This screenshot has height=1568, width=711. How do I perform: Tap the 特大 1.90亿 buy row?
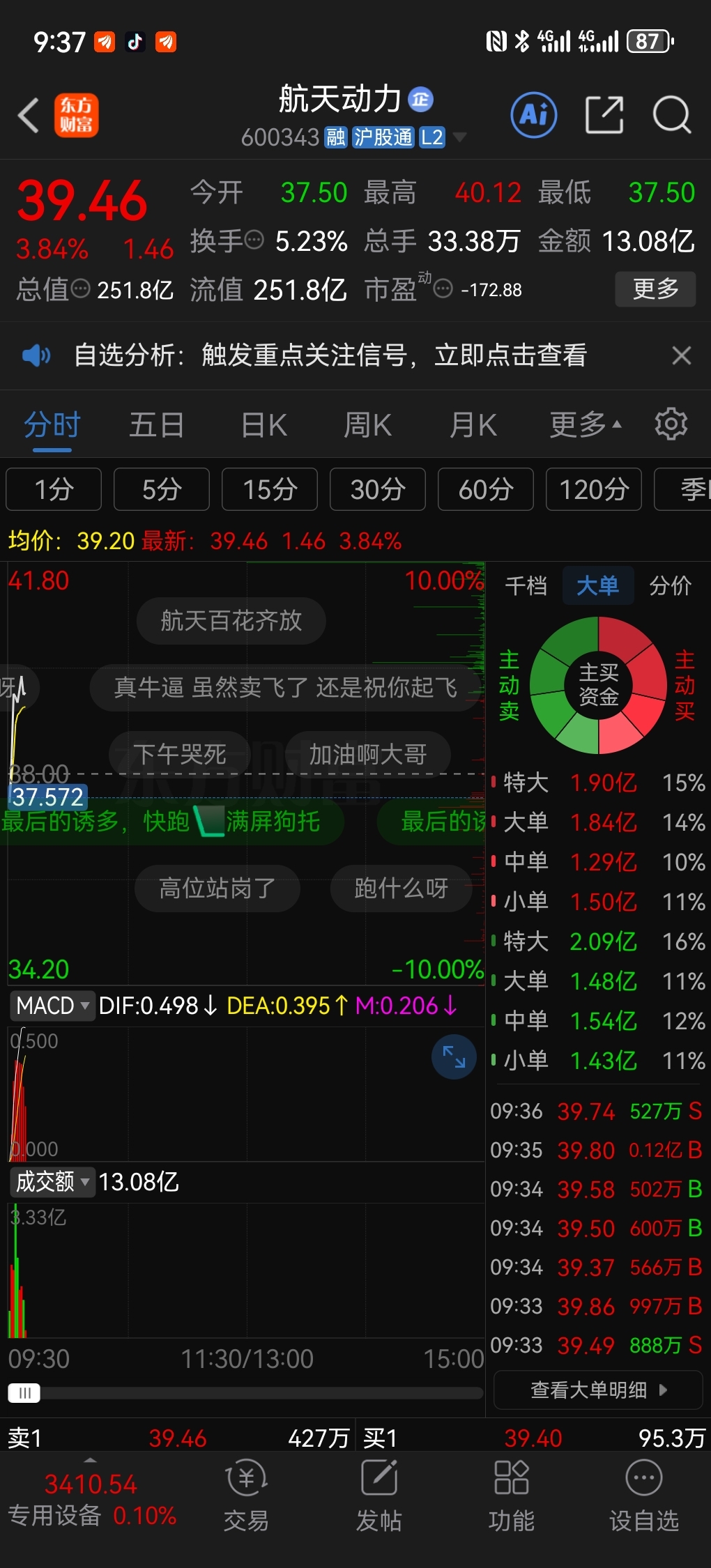[x=598, y=783]
